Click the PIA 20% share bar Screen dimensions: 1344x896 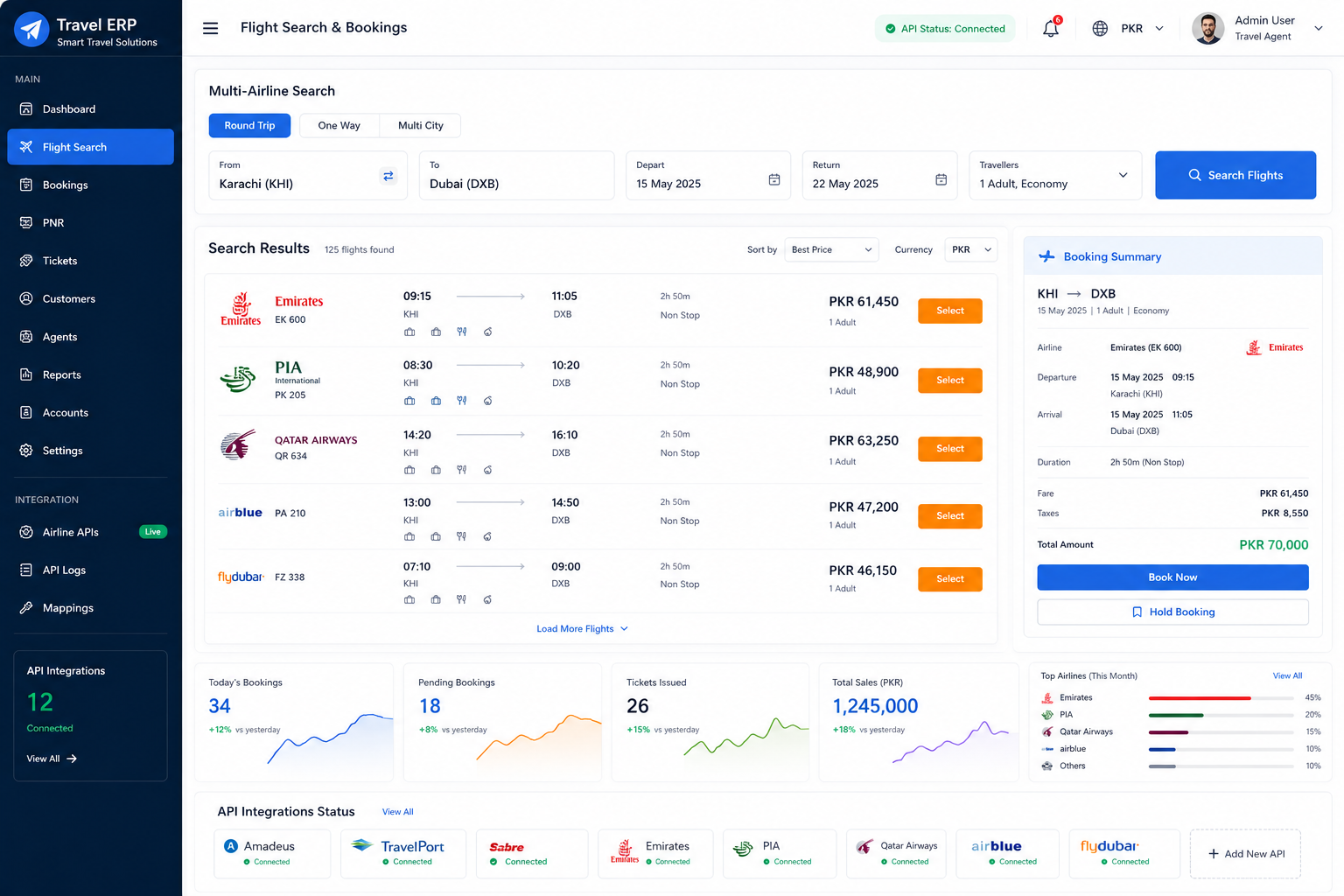click(1221, 715)
